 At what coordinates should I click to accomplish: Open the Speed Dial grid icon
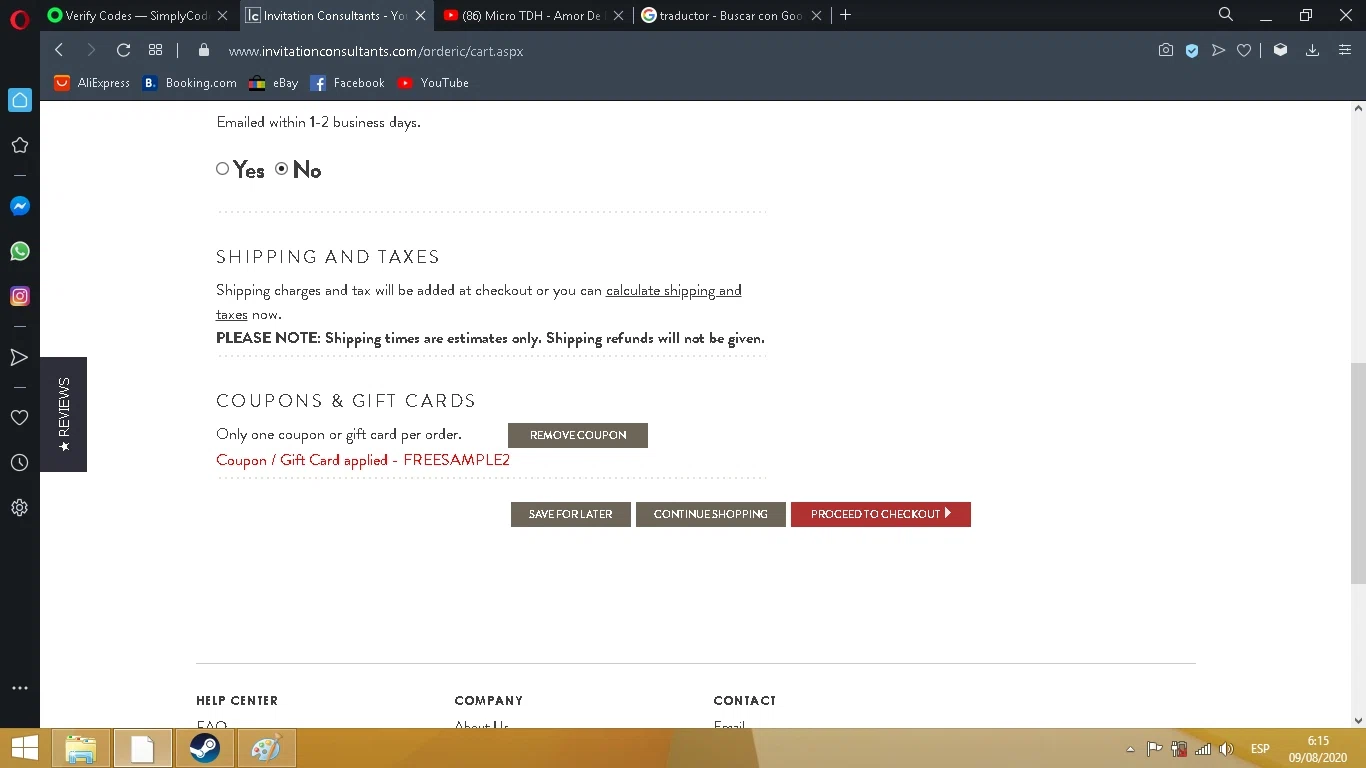point(155,50)
